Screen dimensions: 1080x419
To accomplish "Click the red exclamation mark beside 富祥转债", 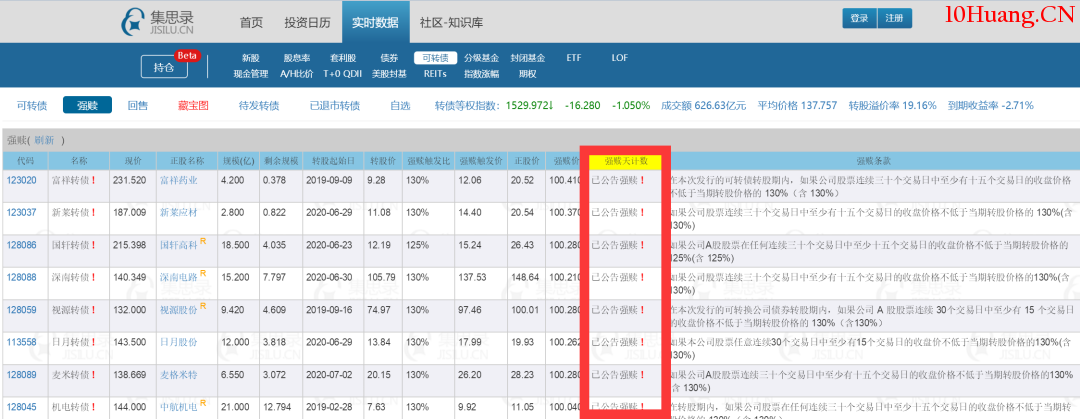I will (93, 181).
